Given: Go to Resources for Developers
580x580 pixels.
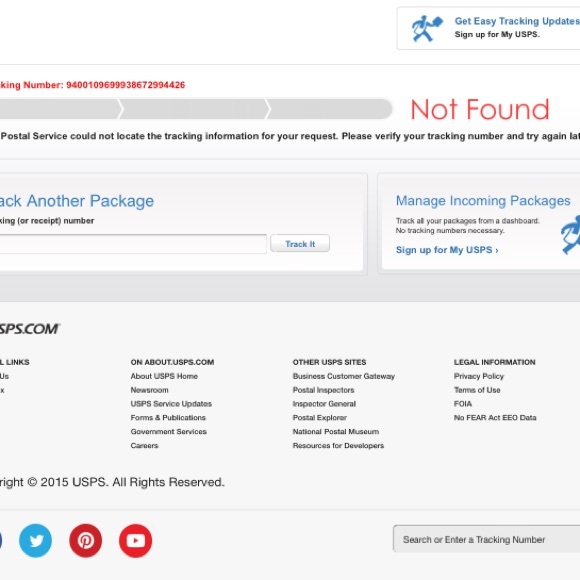Looking at the screenshot, I should pos(338,445).
